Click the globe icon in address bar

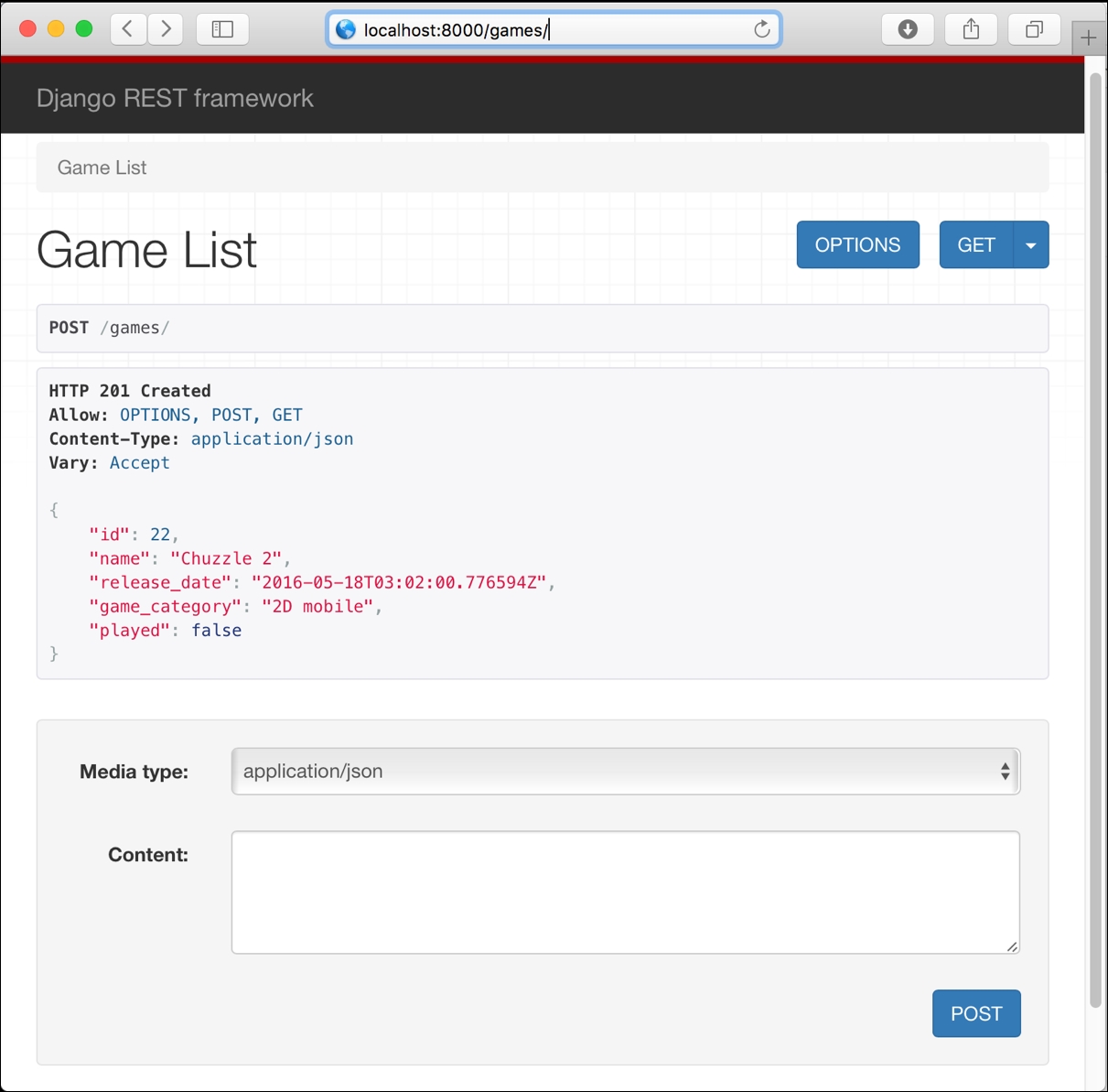[x=346, y=29]
